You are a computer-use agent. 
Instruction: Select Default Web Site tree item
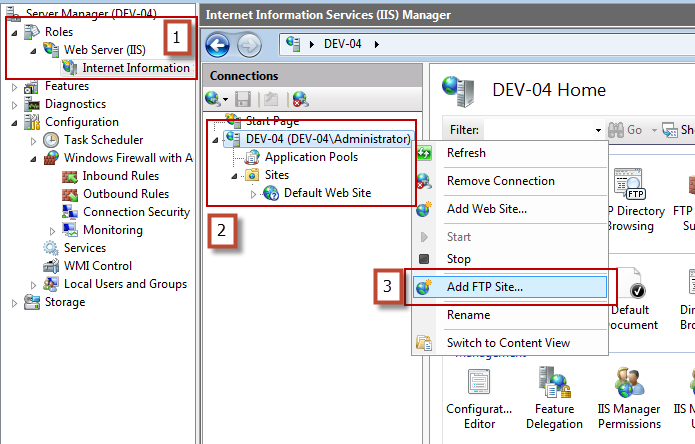(x=327, y=193)
